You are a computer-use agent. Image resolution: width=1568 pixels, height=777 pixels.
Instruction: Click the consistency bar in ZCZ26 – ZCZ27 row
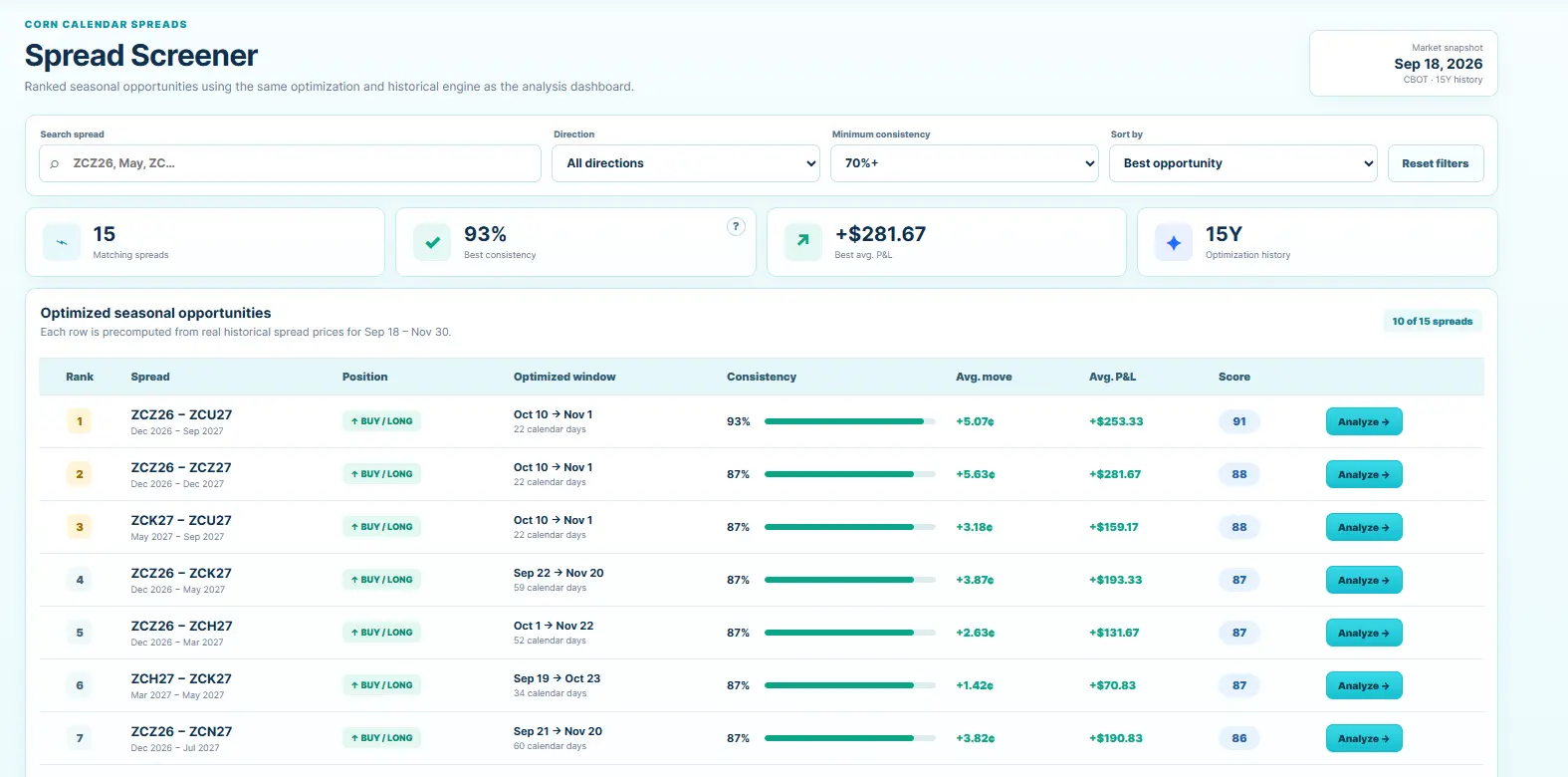pos(850,474)
